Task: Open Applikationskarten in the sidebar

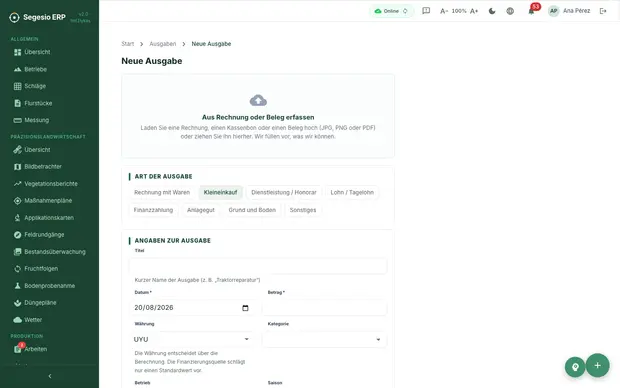Action: (44, 218)
